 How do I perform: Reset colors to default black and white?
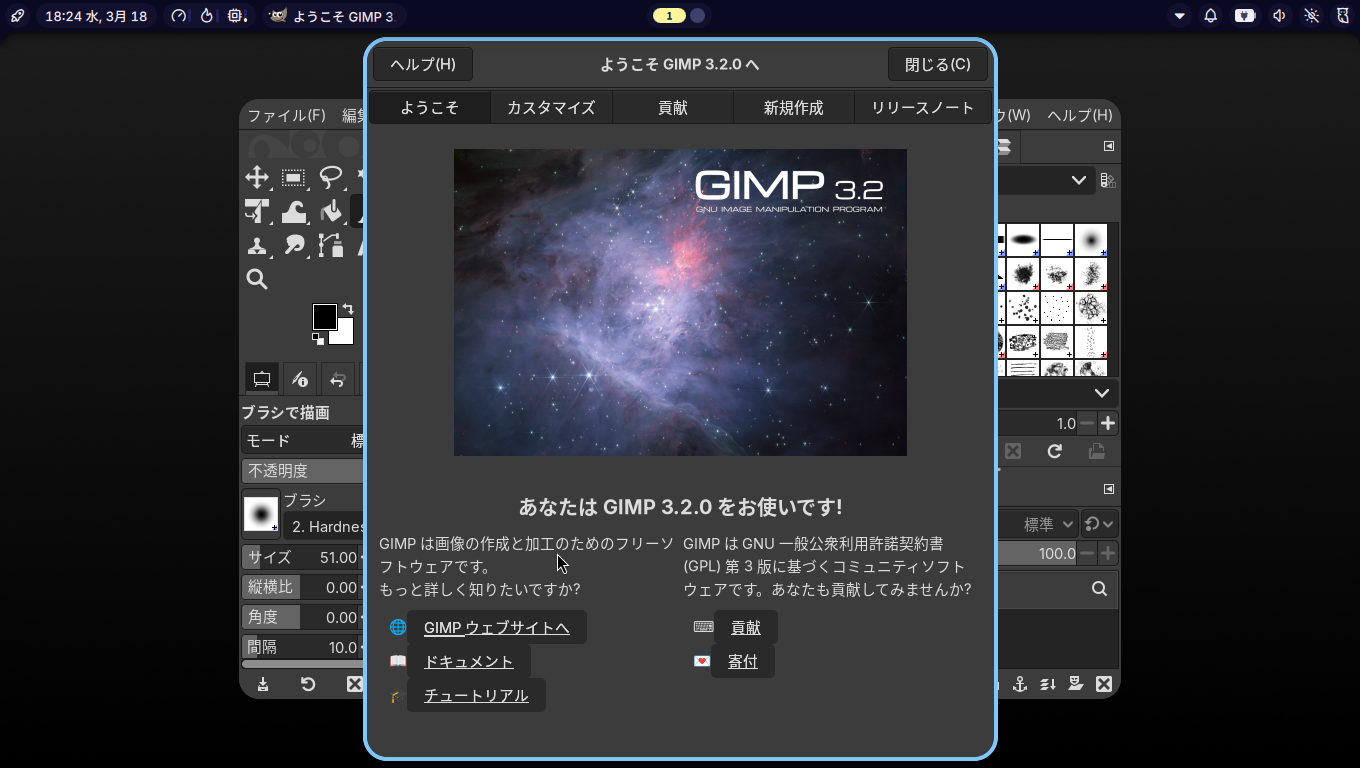(x=318, y=339)
